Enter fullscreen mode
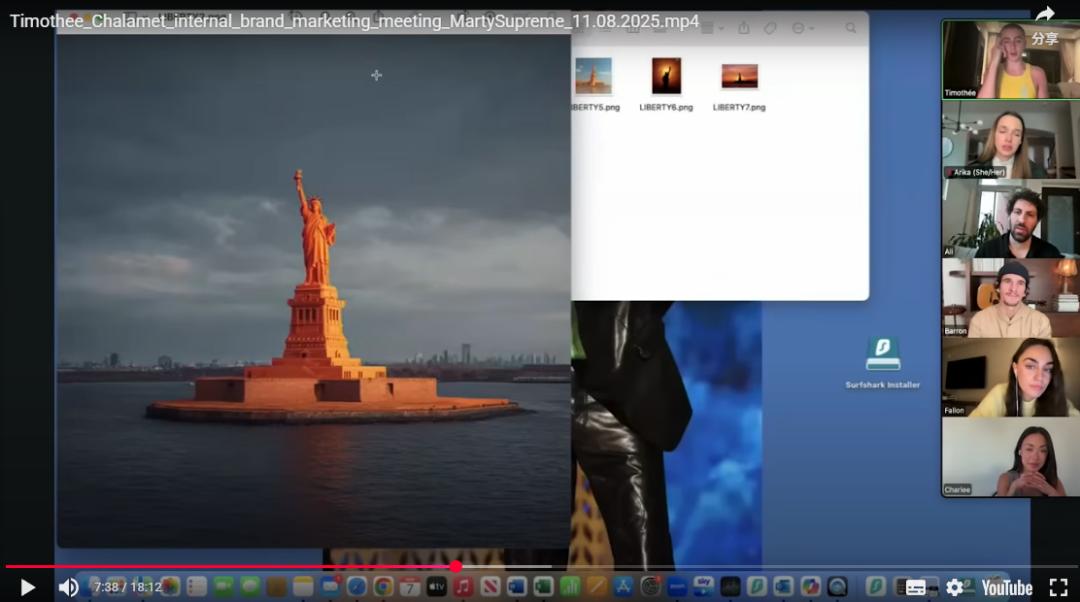1080x602 pixels. click(x=1058, y=587)
